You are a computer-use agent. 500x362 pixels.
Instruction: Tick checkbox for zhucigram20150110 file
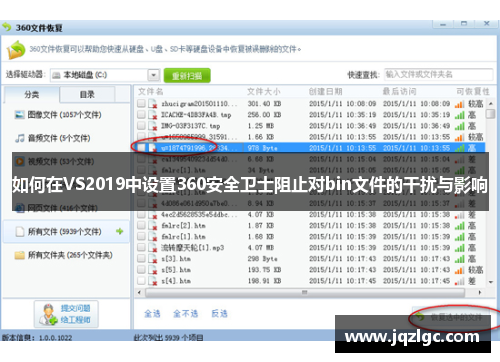coord(141,103)
